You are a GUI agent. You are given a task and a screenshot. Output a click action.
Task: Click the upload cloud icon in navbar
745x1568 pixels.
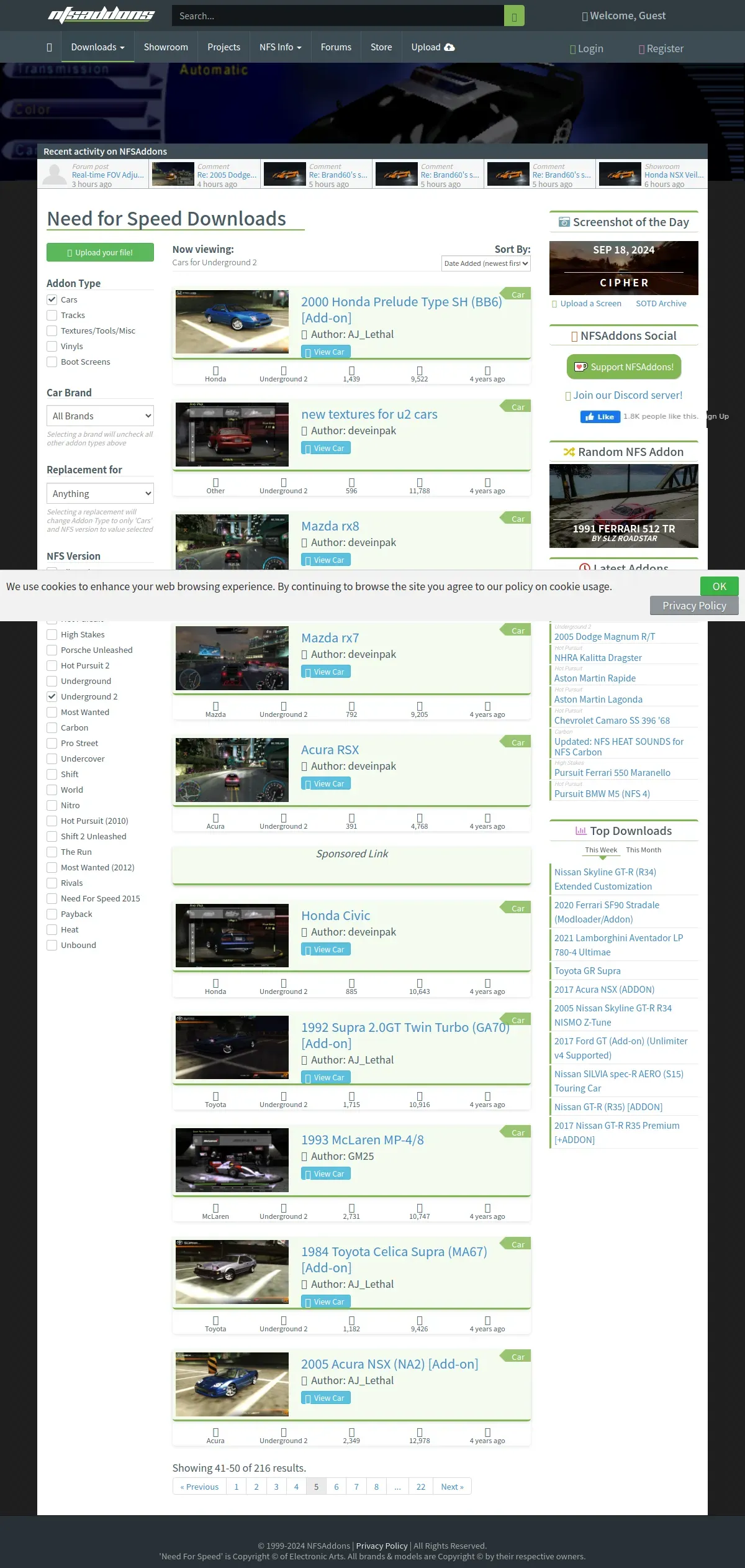[x=449, y=47]
